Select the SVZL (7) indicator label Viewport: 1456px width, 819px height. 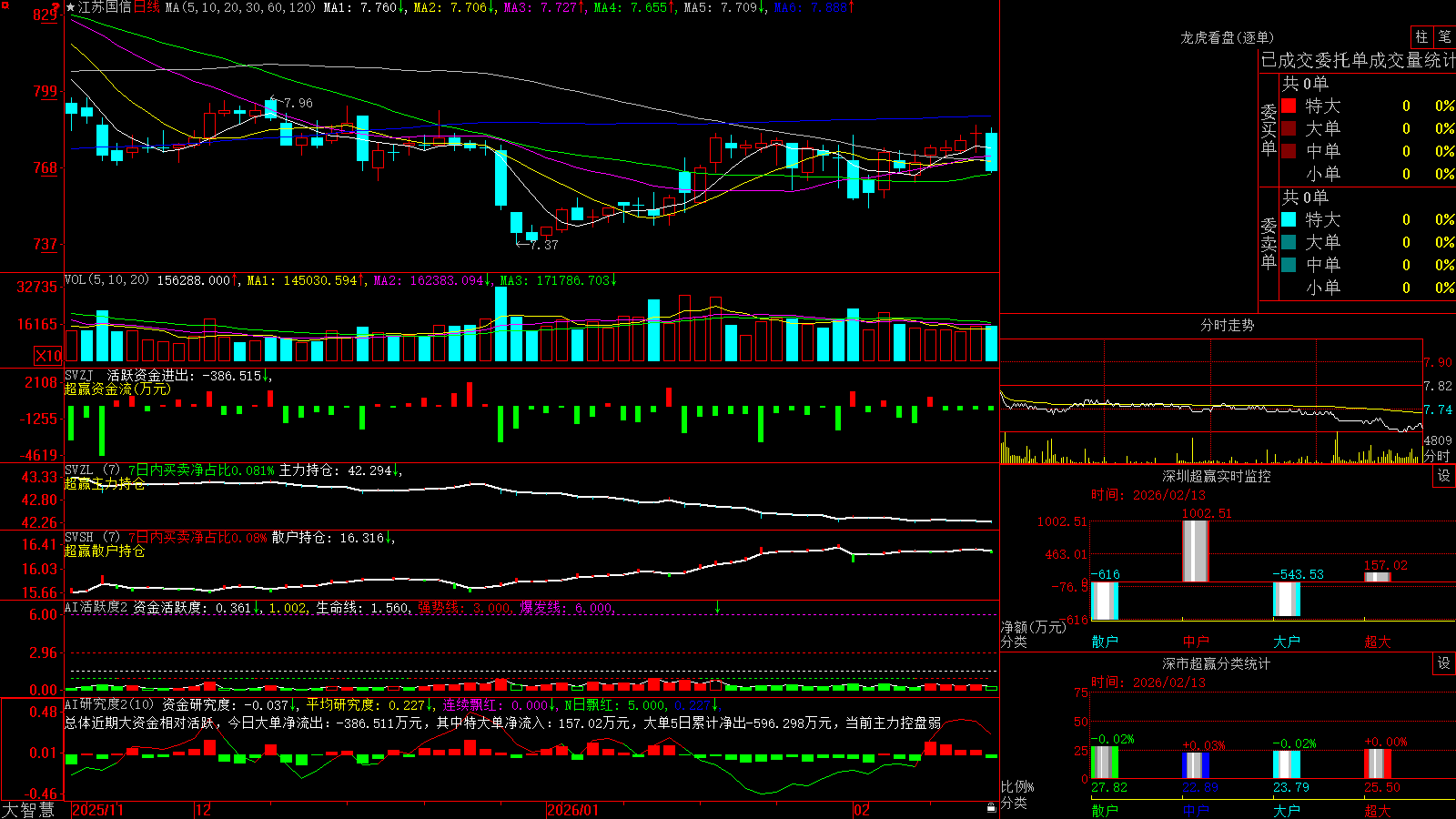pos(93,470)
